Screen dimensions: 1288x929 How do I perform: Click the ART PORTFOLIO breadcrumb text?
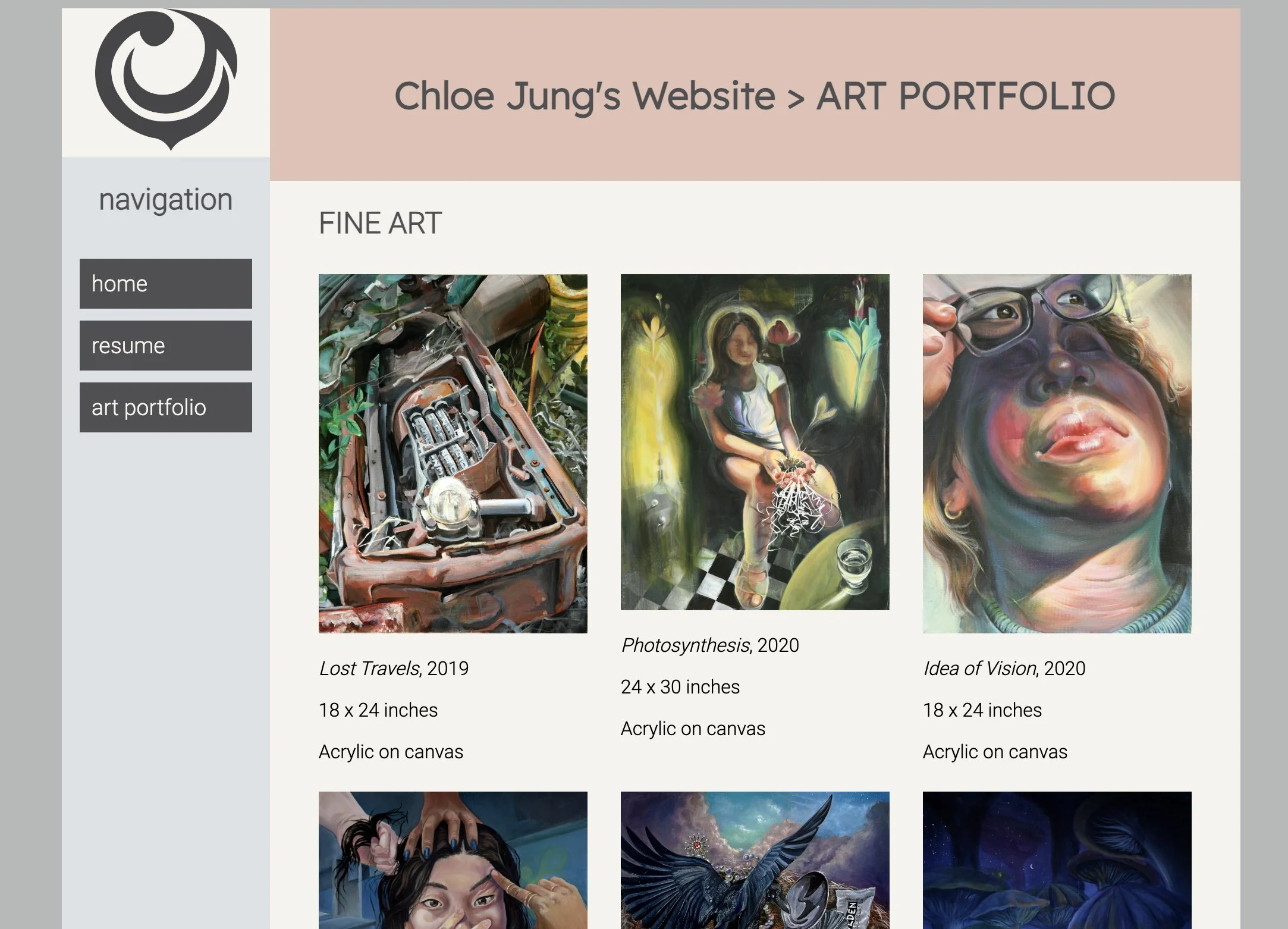pyautogui.click(x=966, y=96)
